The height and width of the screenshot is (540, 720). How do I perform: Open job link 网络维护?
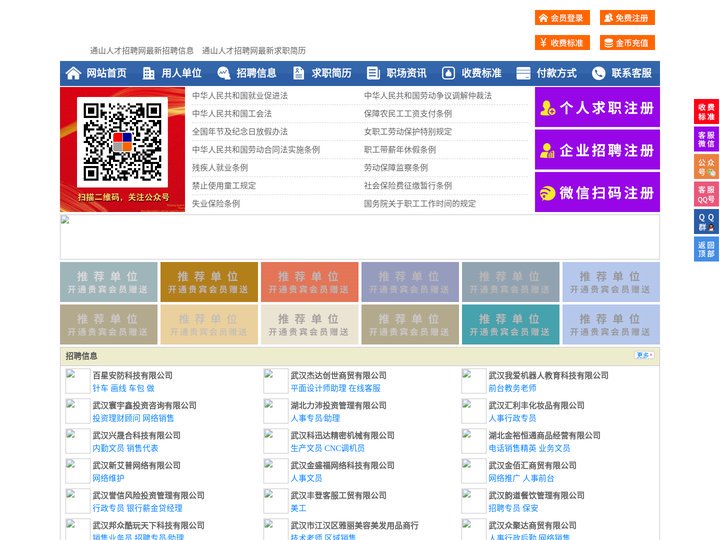pos(108,478)
